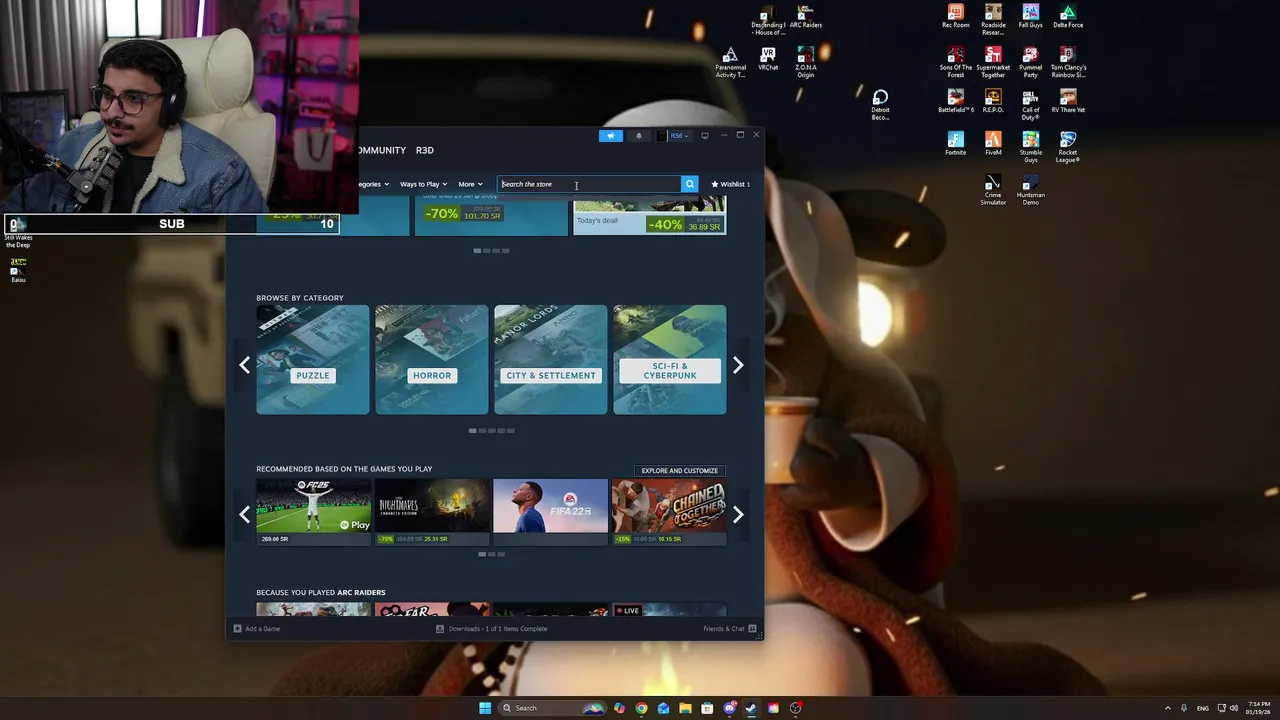The width and height of the screenshot is (1280, 720).
Task: Open Roadside Research desktop shortcut
Action: tap(993, 20)
